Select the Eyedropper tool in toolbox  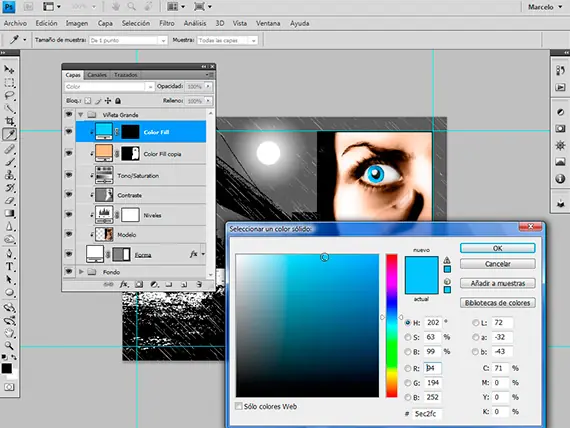click(x=9, y=135)
